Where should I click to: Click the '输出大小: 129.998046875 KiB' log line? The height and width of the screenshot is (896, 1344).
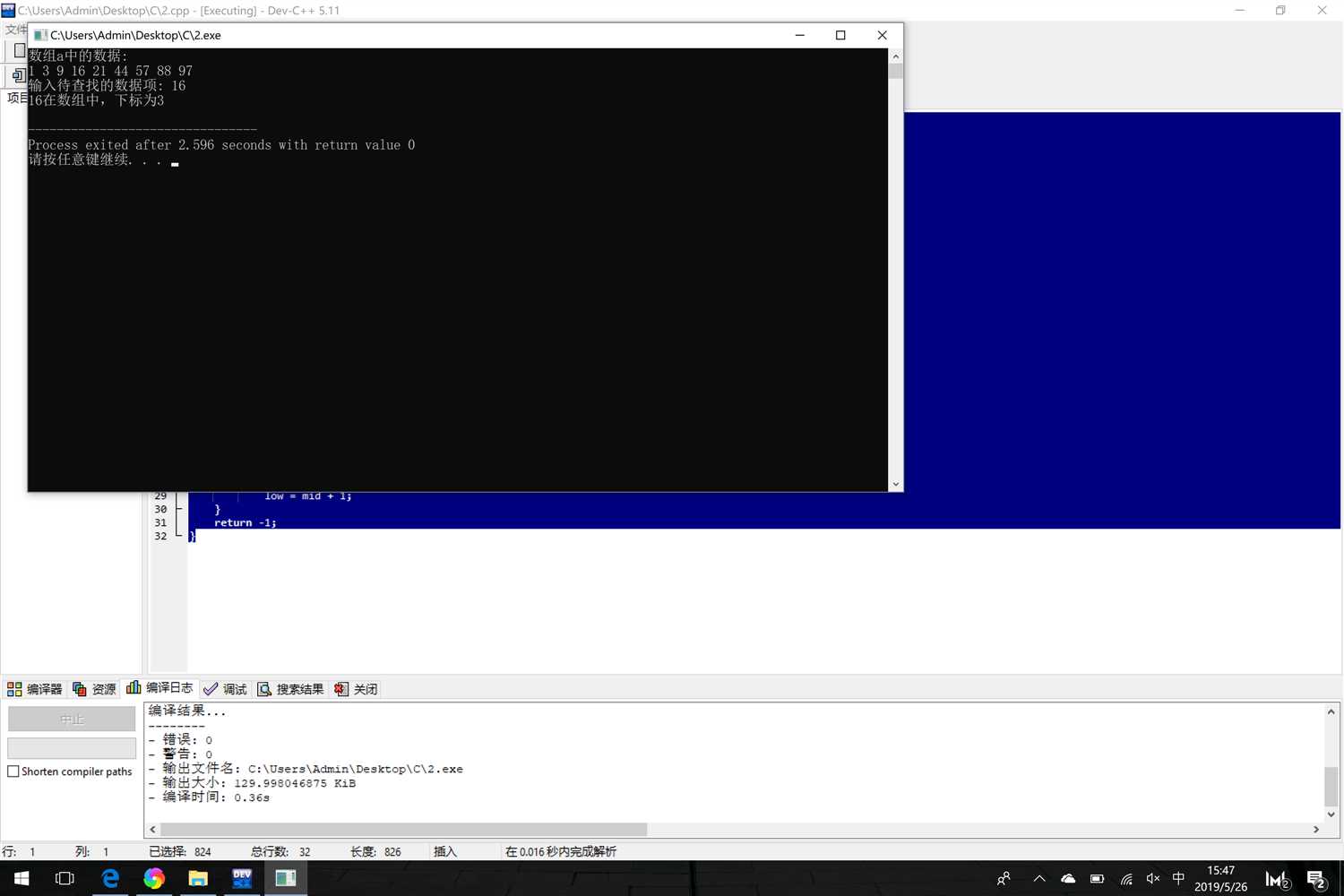pyautogui.click(x=252, y=783)
